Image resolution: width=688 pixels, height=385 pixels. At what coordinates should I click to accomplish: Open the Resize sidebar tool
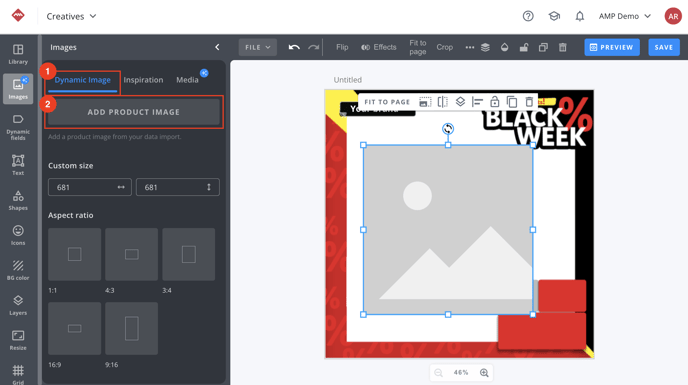pyautogui.click(x=18, y=340)
